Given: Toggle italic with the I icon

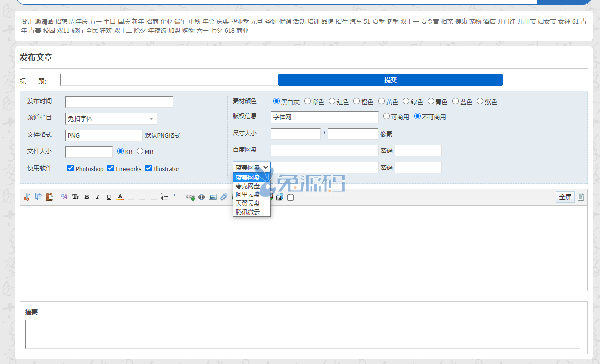Looking at the screenshot, I should (x=98, y=197).
